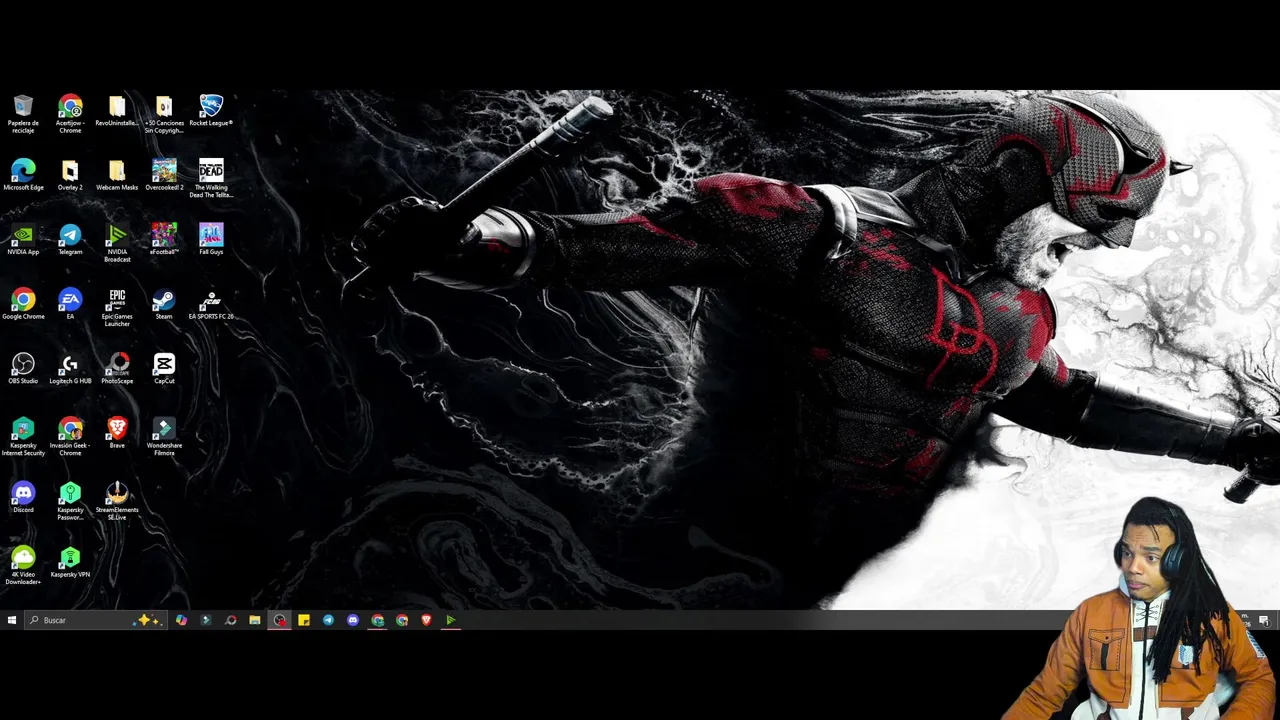Open NVIDIA Broadcast from the taskbar
The width and height of the screenshot is (1280, 720).
click(451, 620)
